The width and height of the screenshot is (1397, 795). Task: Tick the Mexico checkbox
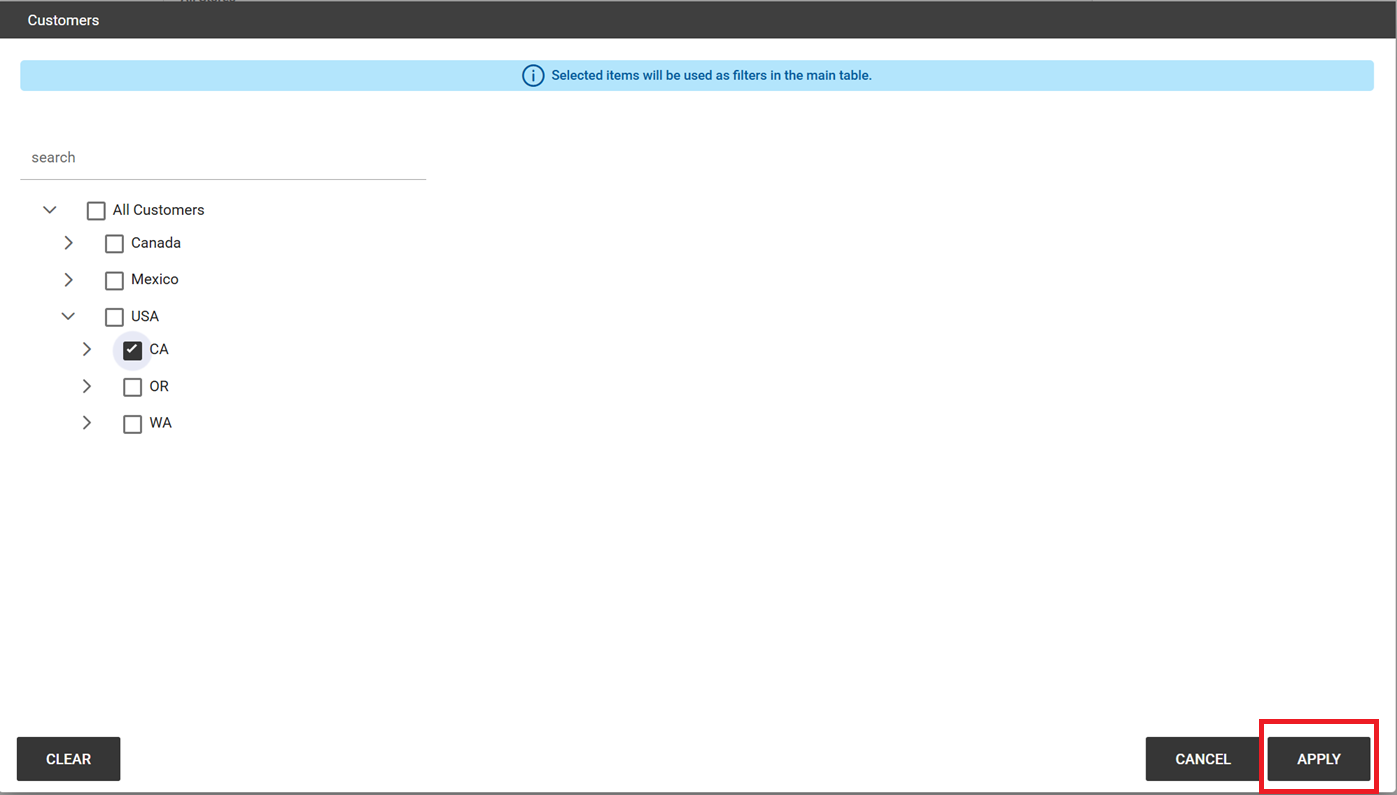[114, 281]
